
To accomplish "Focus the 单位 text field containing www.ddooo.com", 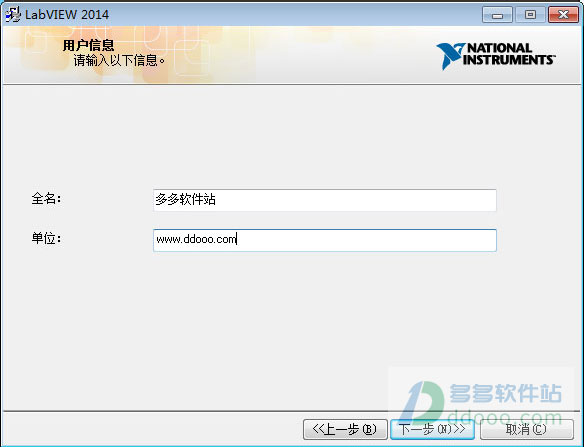I will click(x=324, y=240).
